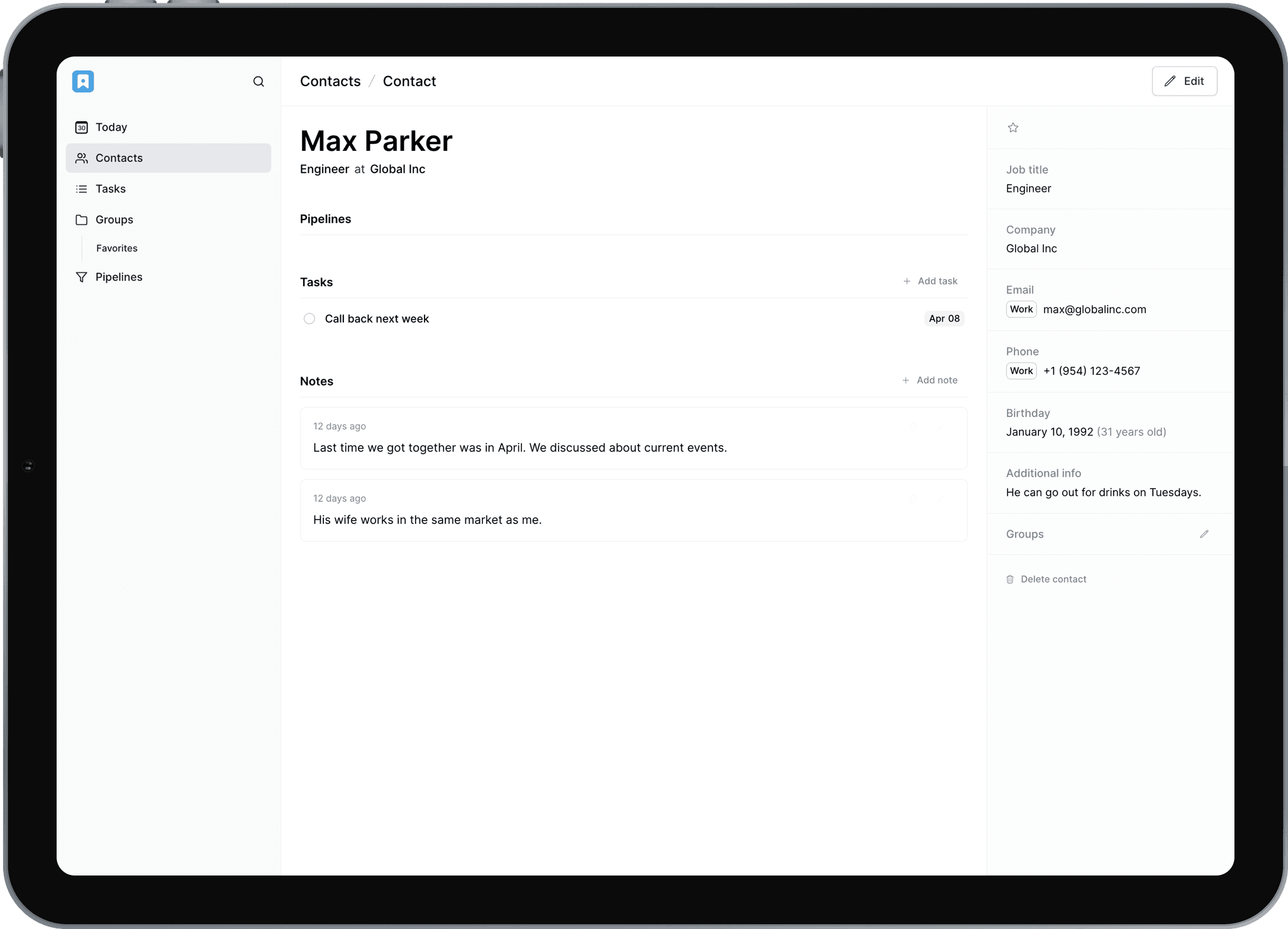Viewport: 1288px width, 929px height.
Task: Open Pipelines via the funnel icon
Action: click(x=82, y=277)
